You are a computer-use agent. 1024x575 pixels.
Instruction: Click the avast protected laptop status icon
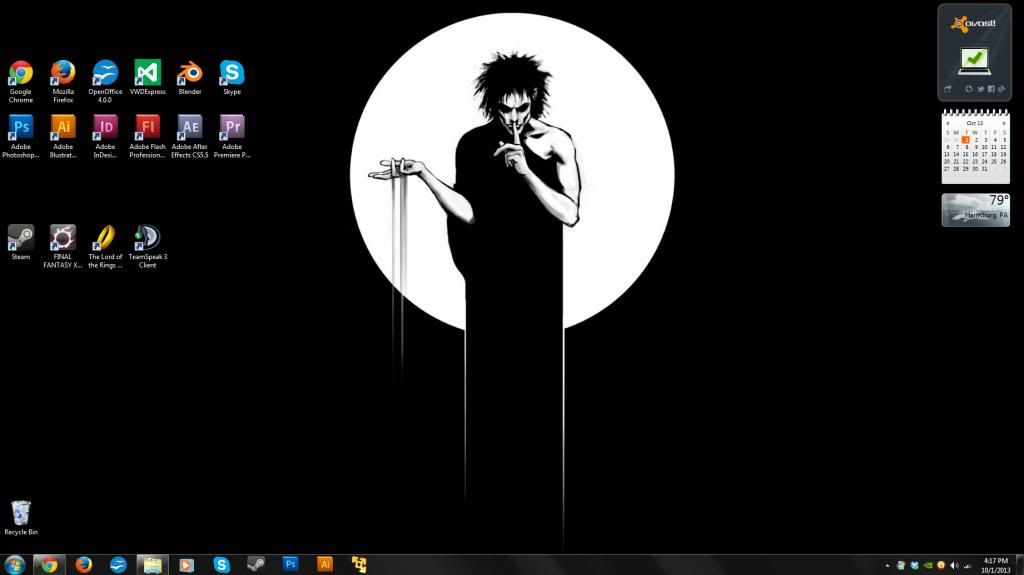(x=975, y=61)
